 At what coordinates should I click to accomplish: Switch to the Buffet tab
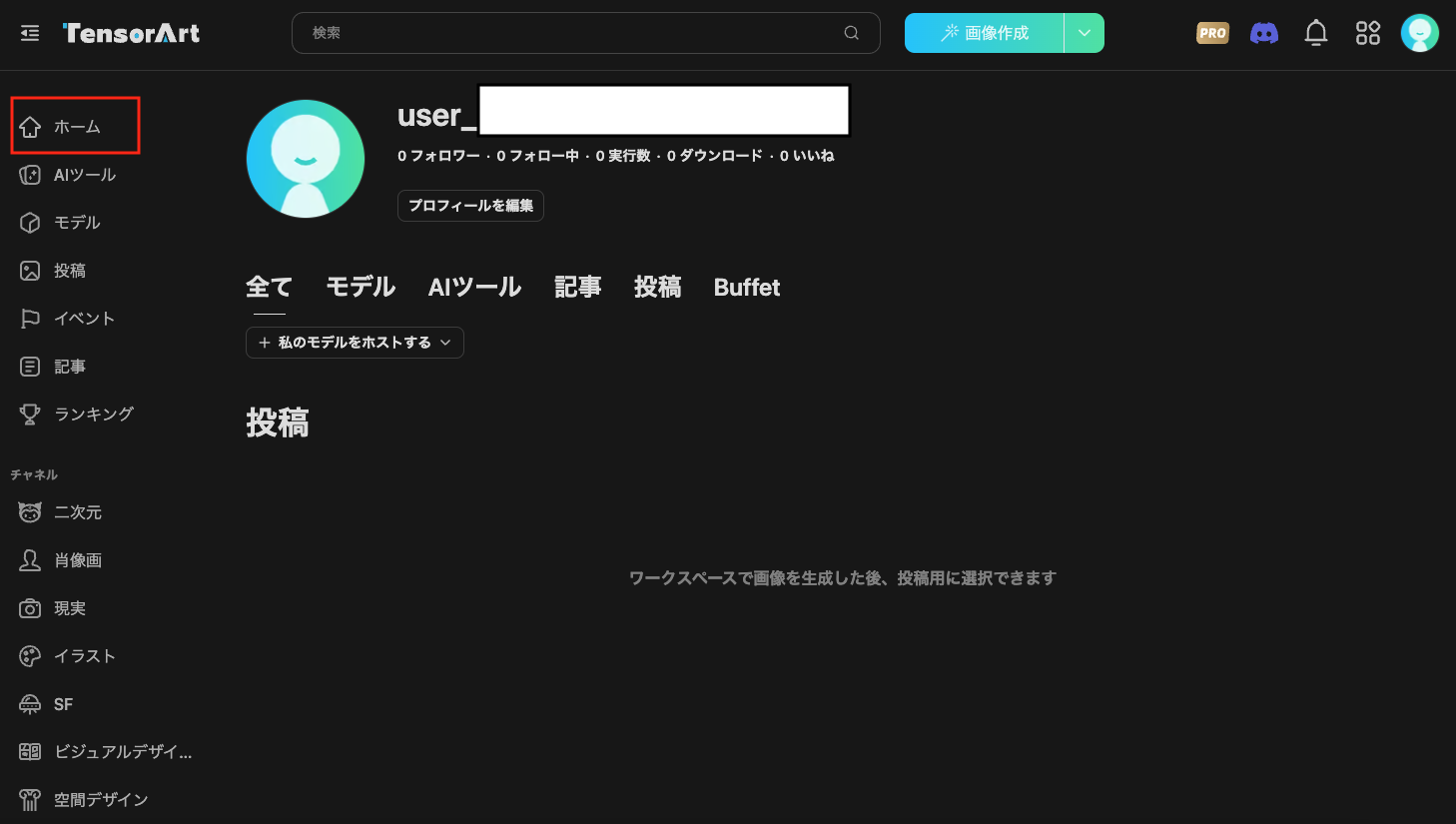pyautogui.click(x=747, y=288)
